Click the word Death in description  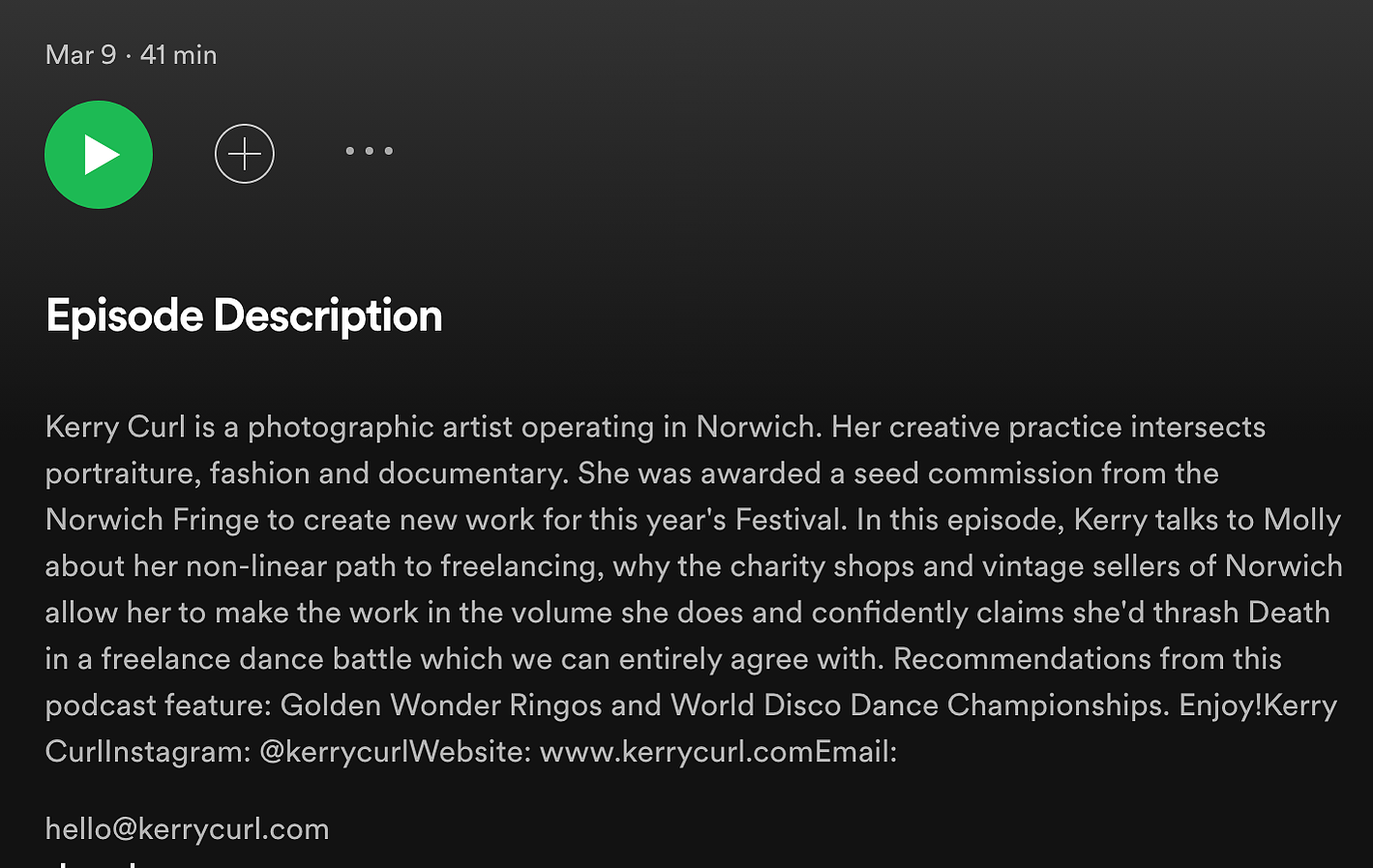click(1289, 613)
